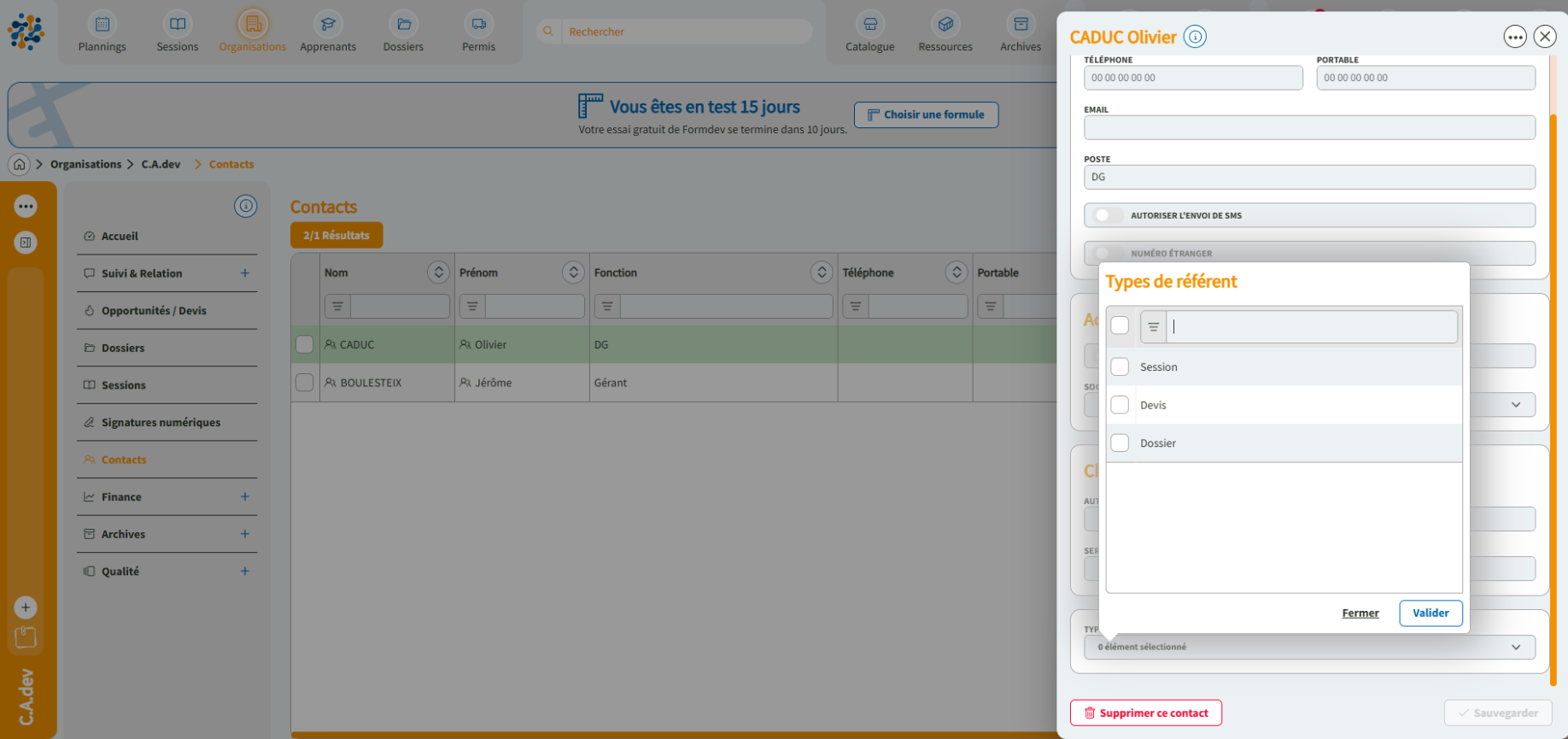Click the Valider button

point(1430,613)
